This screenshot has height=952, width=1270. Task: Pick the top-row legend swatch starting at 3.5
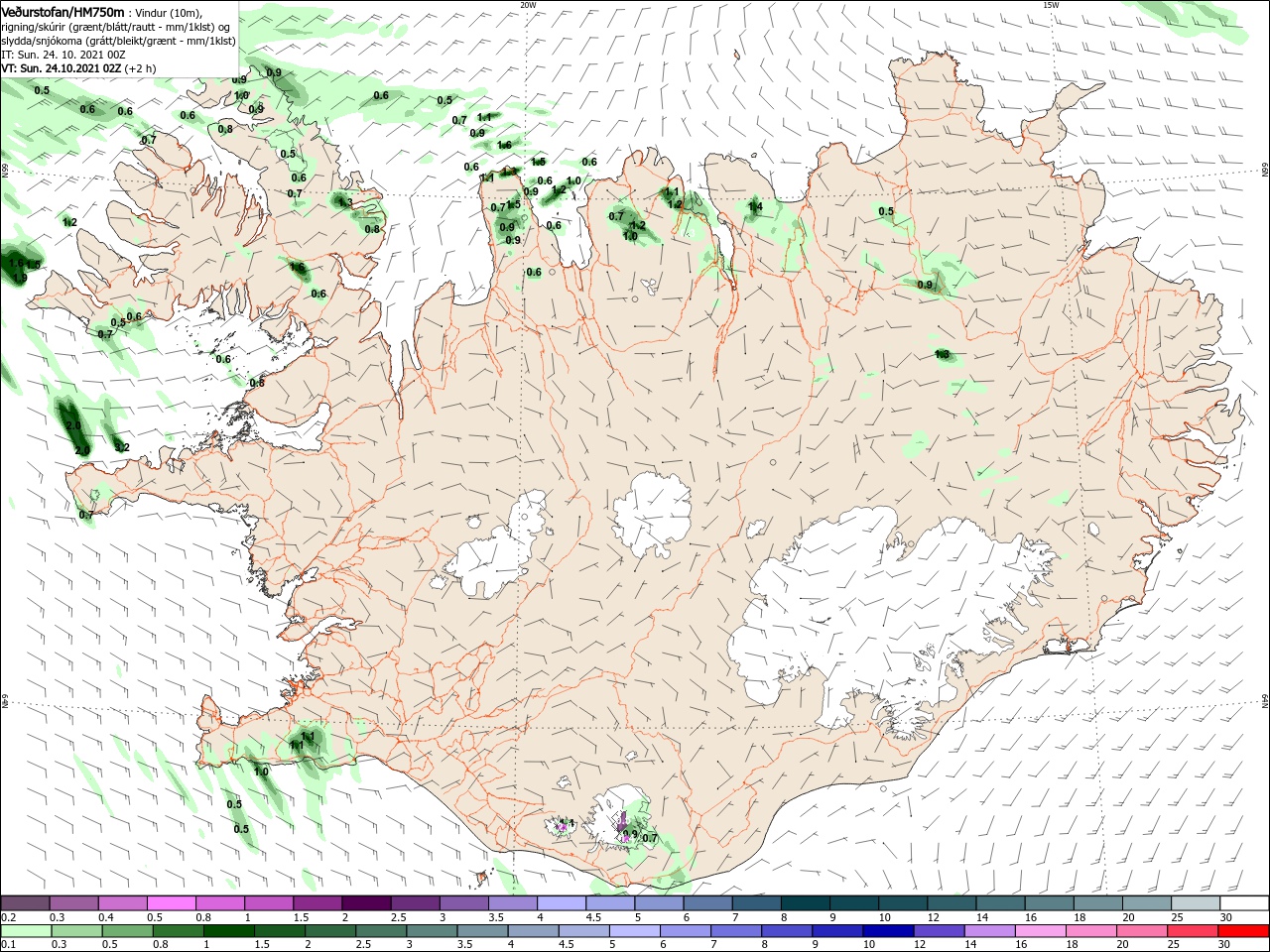[513, 903]
